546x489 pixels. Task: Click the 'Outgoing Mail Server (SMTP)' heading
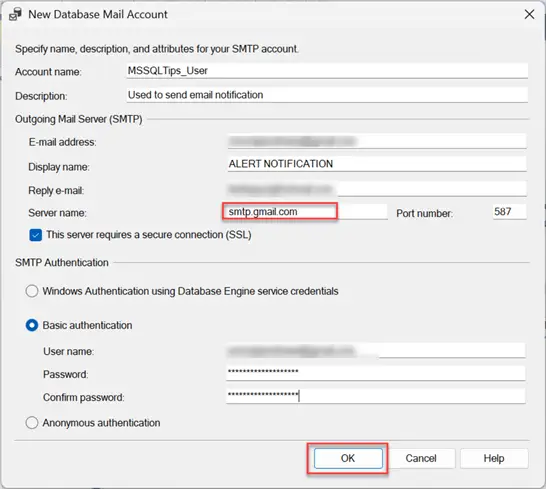79,119
